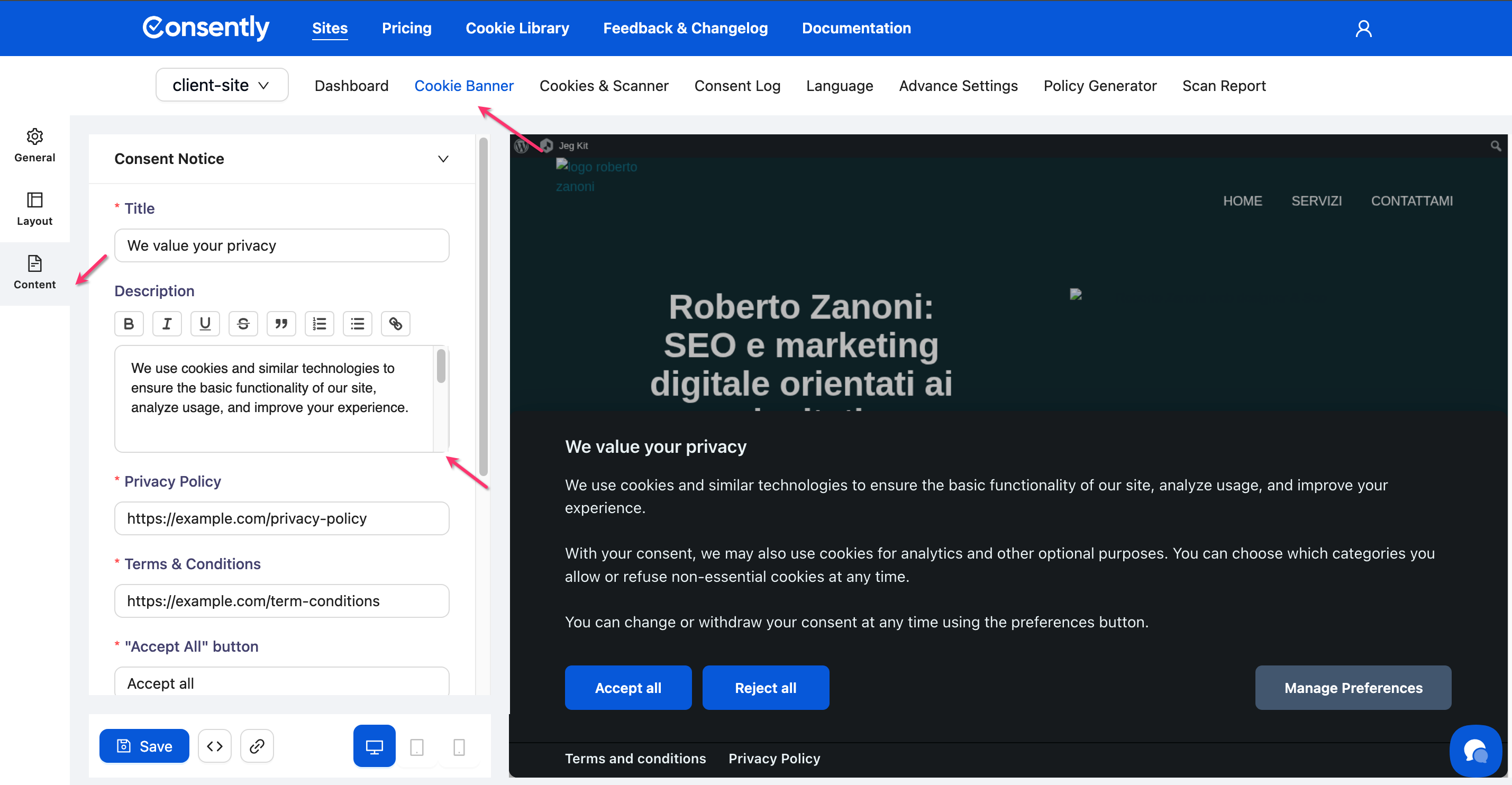Viewport: 1512px width, 785px height.
Task: Switch preview to desktop view
Action: coord(374,746)
